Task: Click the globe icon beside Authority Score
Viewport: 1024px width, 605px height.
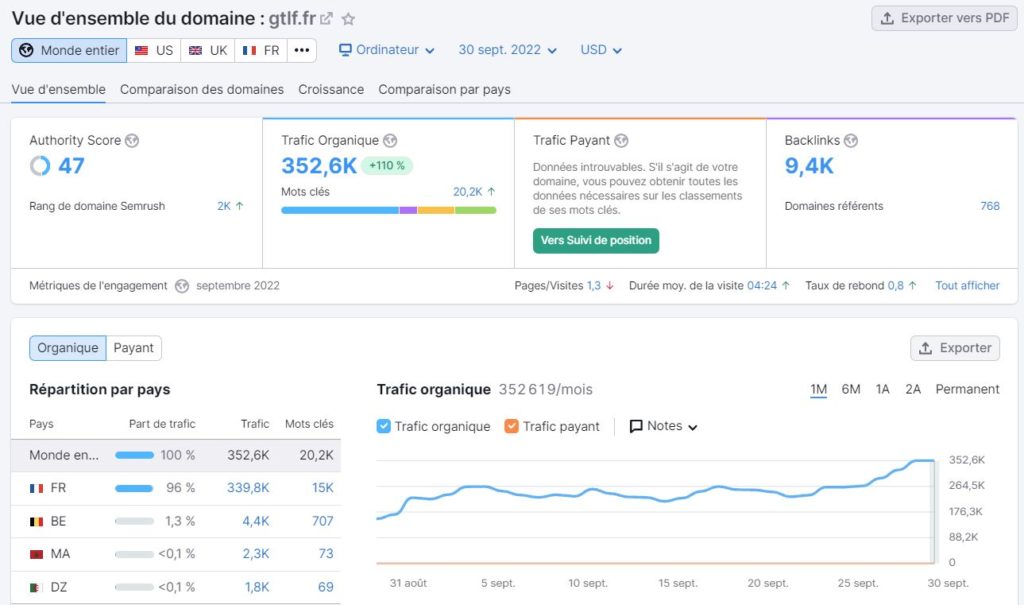Action: click(132, 140)
